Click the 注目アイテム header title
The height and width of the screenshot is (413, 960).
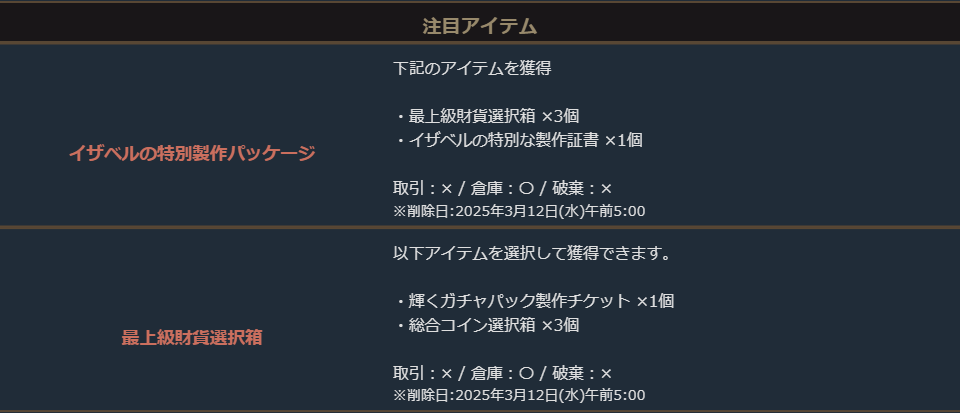click(480, 25)
